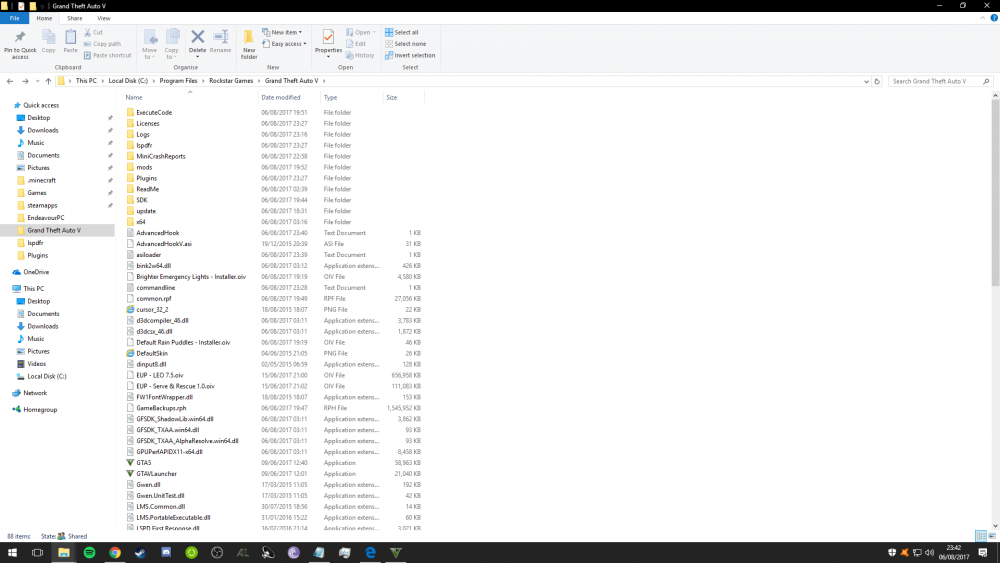Image resolution: width=1000 pixels, height=563 pixels.
Task: Switch to large icons view layout
Action: coord(992,536)
